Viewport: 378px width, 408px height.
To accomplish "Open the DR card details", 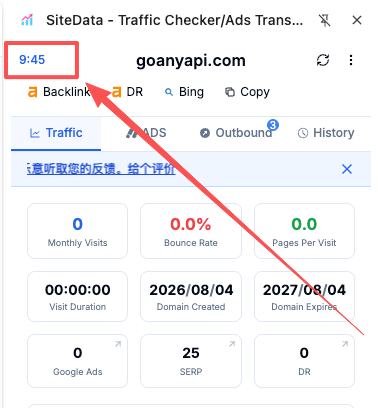I will click(304, 361).
